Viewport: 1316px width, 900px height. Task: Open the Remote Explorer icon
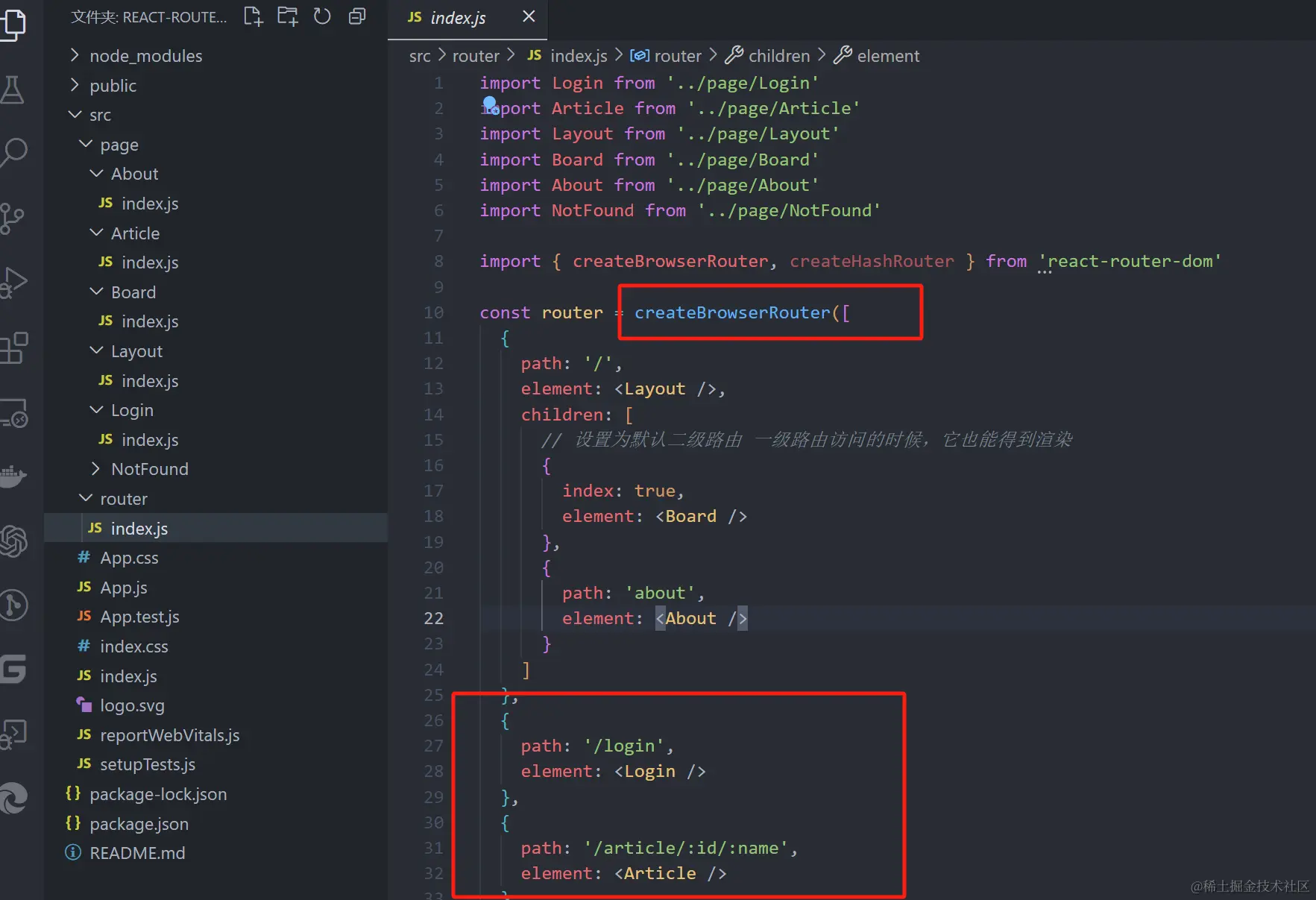pos(13,412)
